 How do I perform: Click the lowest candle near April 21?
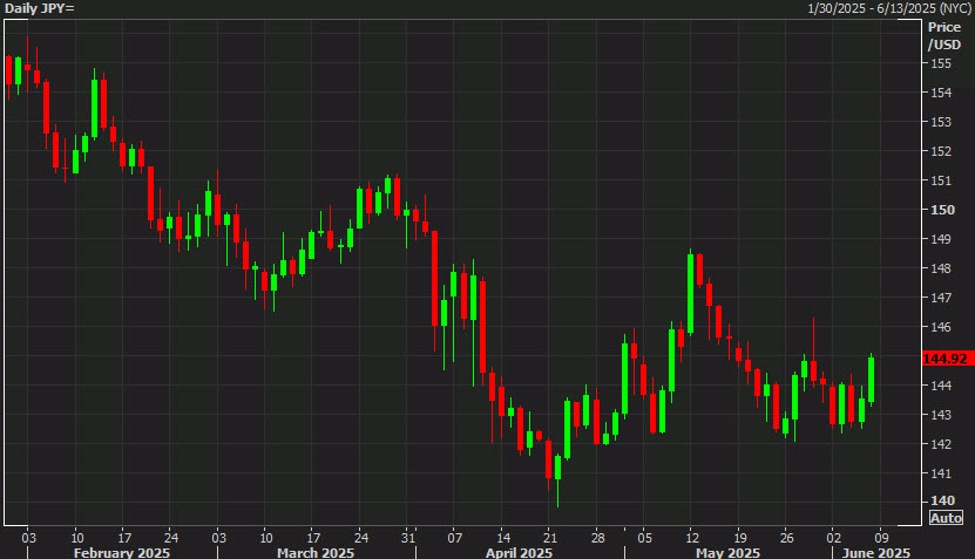(557, 468)
